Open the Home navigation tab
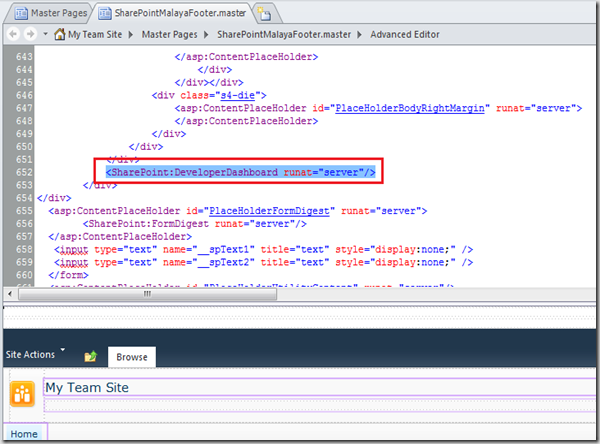600x444 pixels. point(24,434)
